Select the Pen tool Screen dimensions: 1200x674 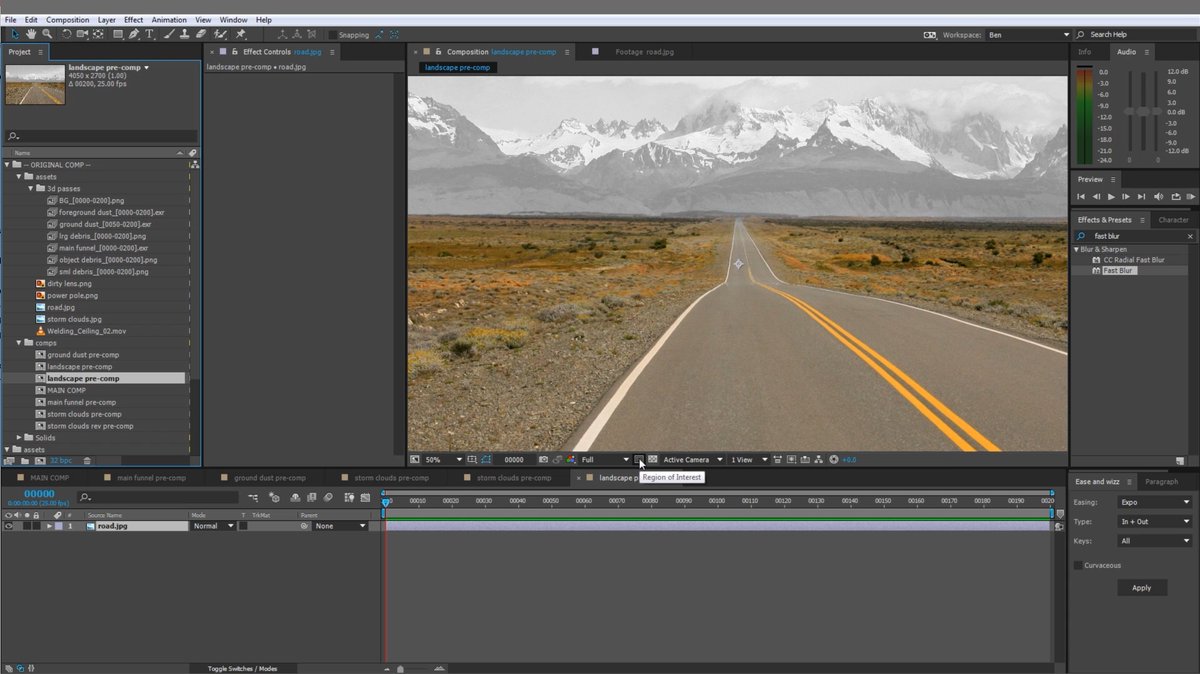click(x=134, y=34)
